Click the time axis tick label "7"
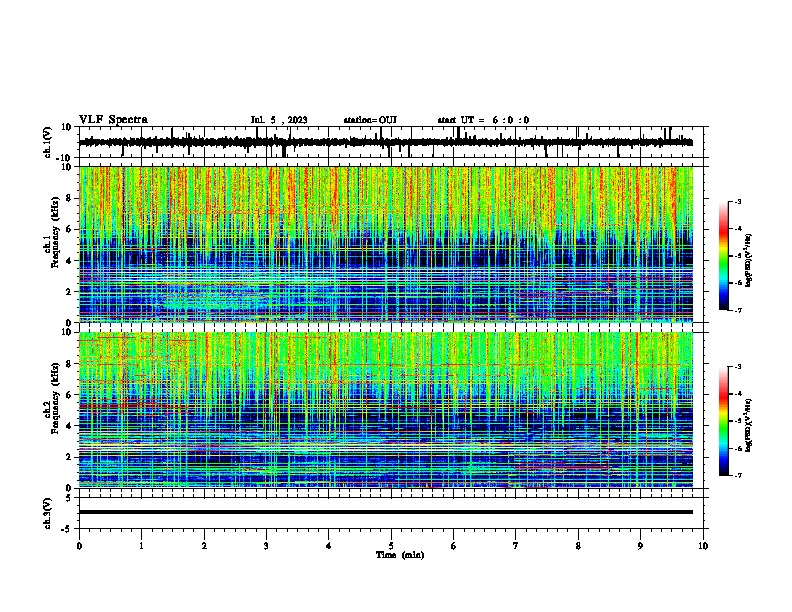 [516, 546]
